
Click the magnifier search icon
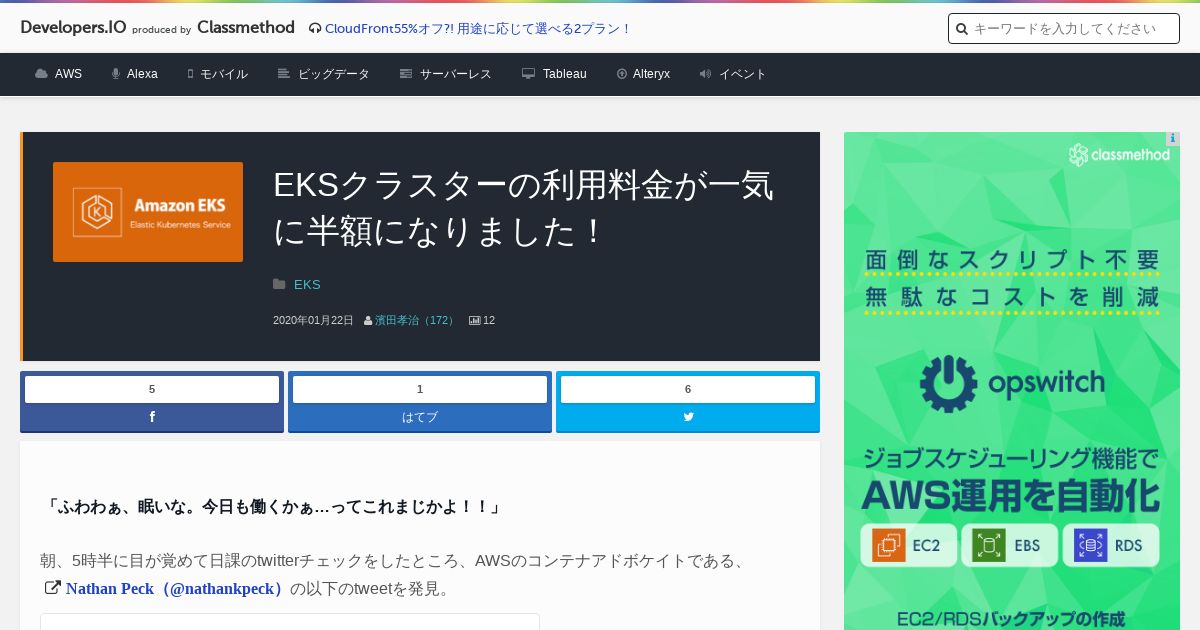(x=962, y=29)
